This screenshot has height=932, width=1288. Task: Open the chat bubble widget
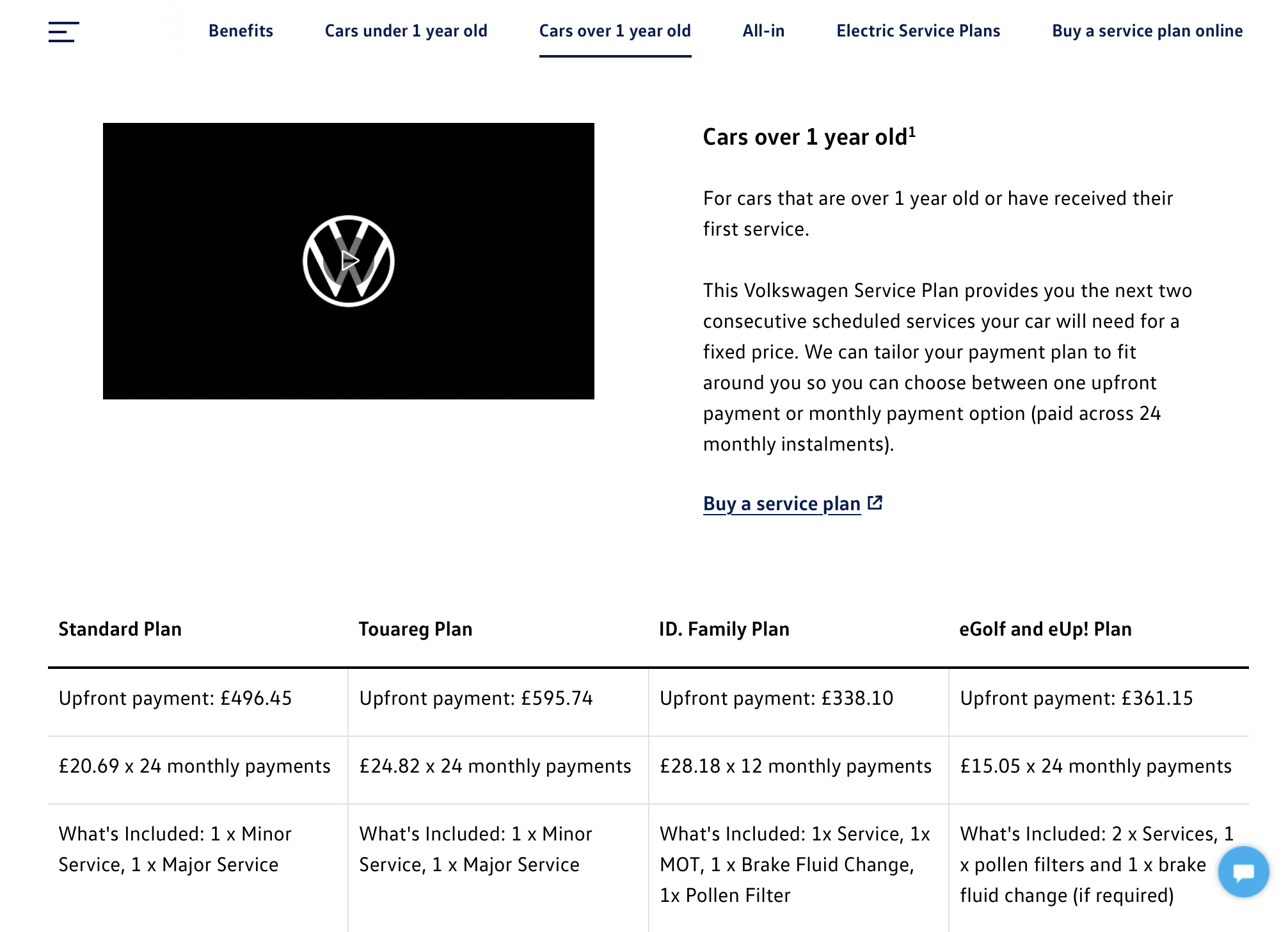(x=1243, y=872)
